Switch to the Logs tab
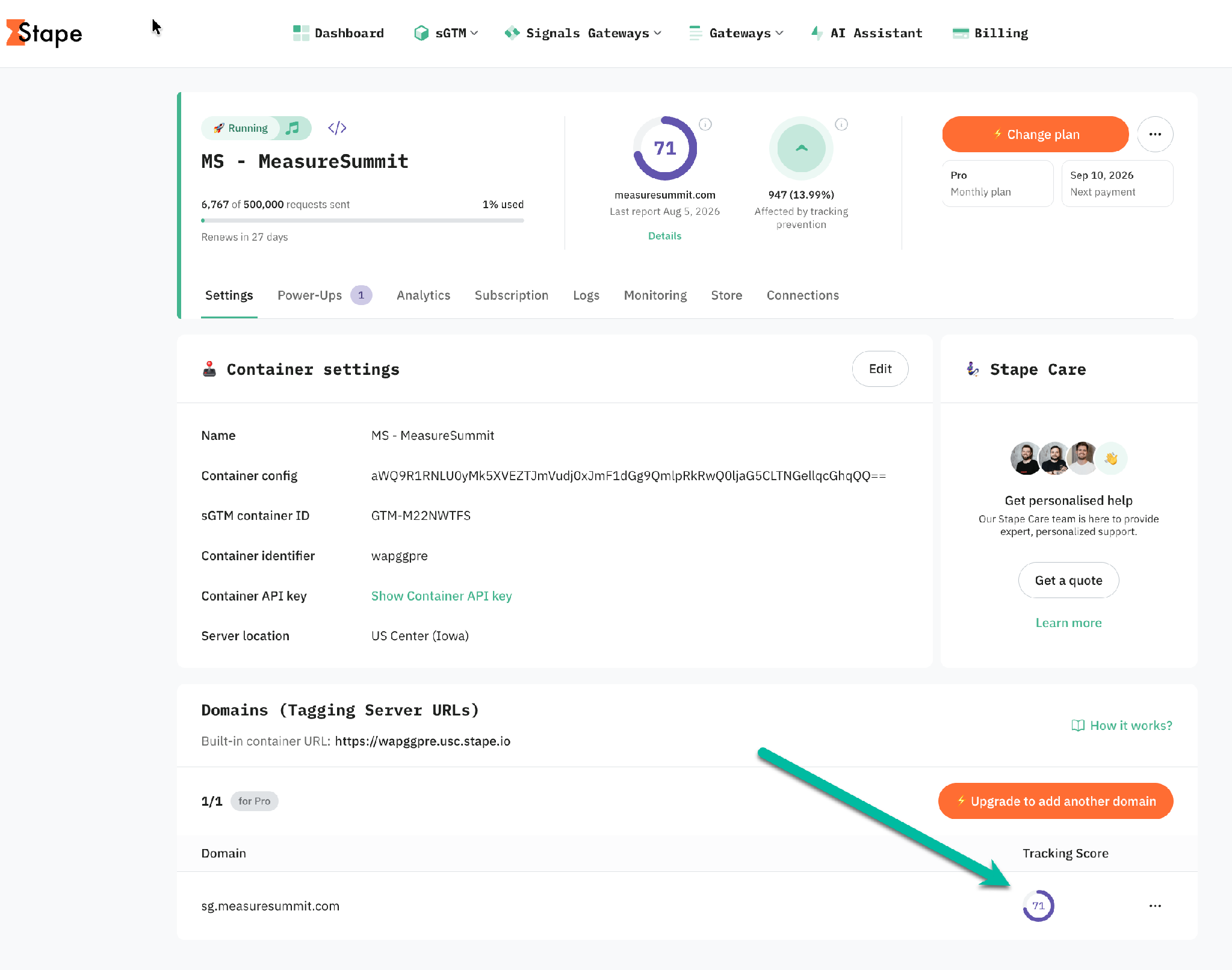This screenshot has width=1232, height=970. 586,295
